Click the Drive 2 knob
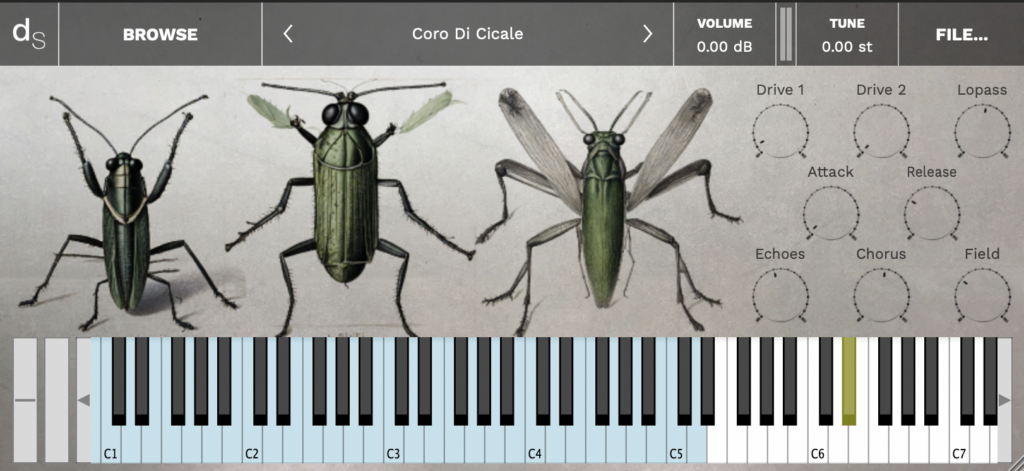This screenshot has height=471, width=1024. 881,131
